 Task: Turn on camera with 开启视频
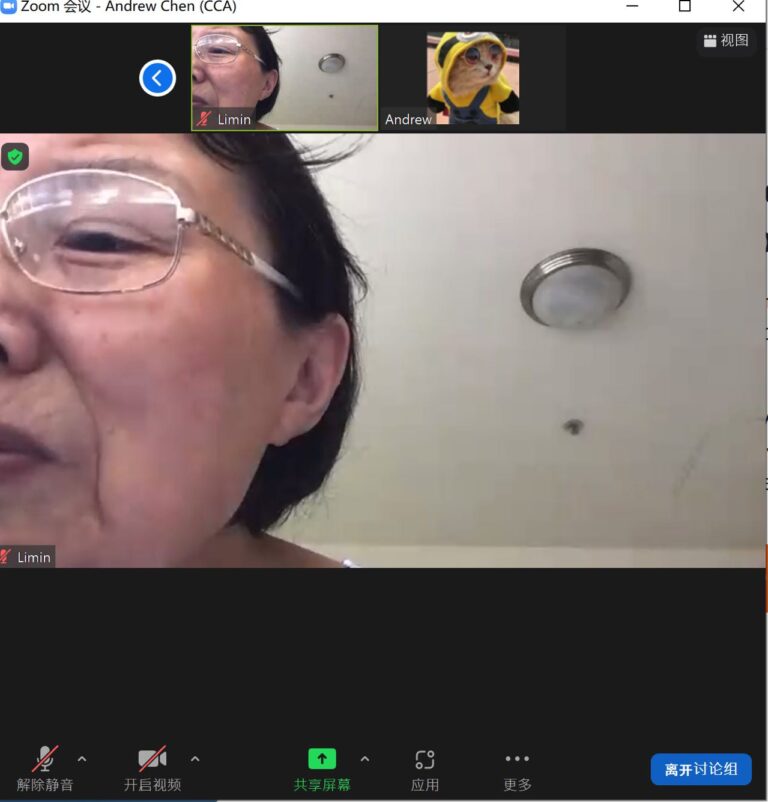click(152, 768)
